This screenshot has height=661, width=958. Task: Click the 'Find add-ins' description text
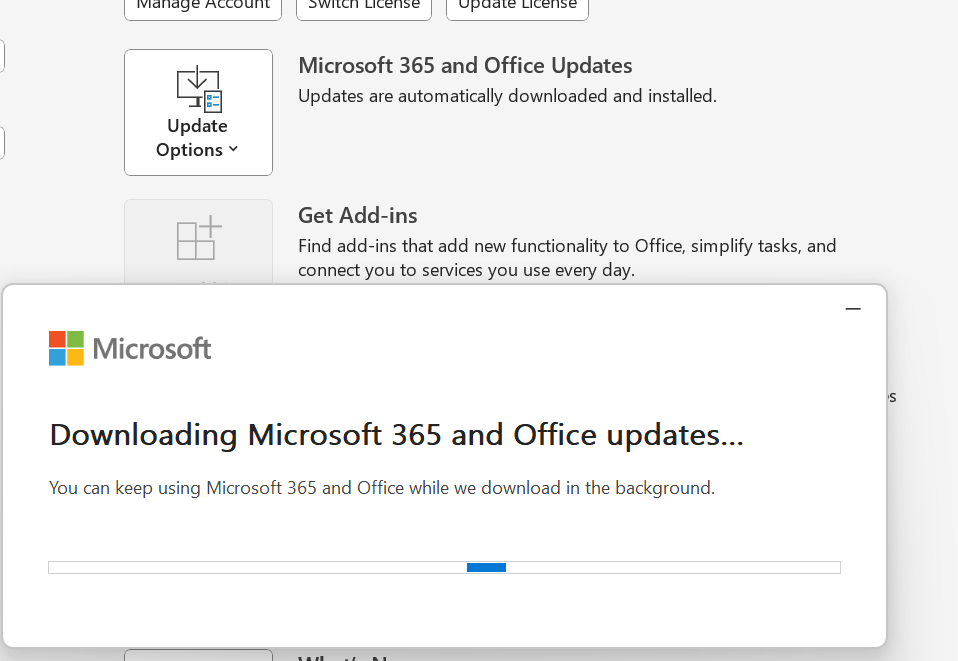pyautogui.click(x=567, y=257)
